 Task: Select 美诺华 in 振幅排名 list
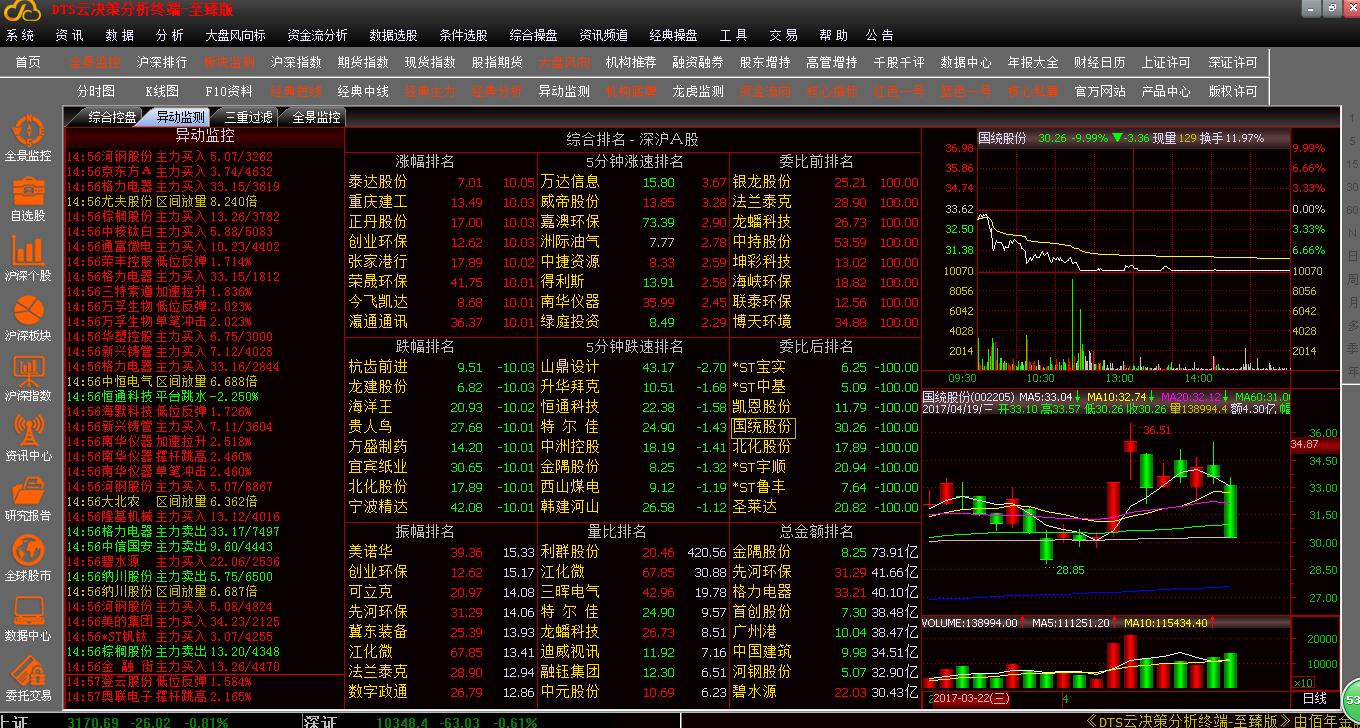coord(371,552)
